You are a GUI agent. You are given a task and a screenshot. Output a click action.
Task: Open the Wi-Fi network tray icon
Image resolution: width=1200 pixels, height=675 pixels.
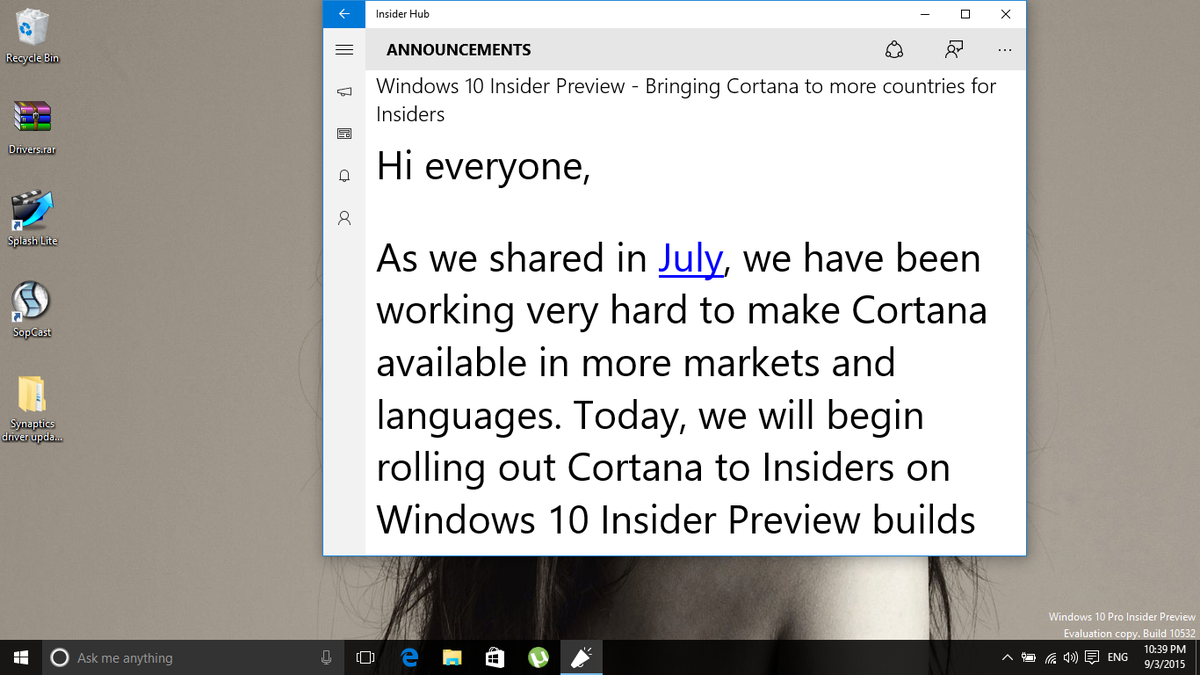point(1051,657)
